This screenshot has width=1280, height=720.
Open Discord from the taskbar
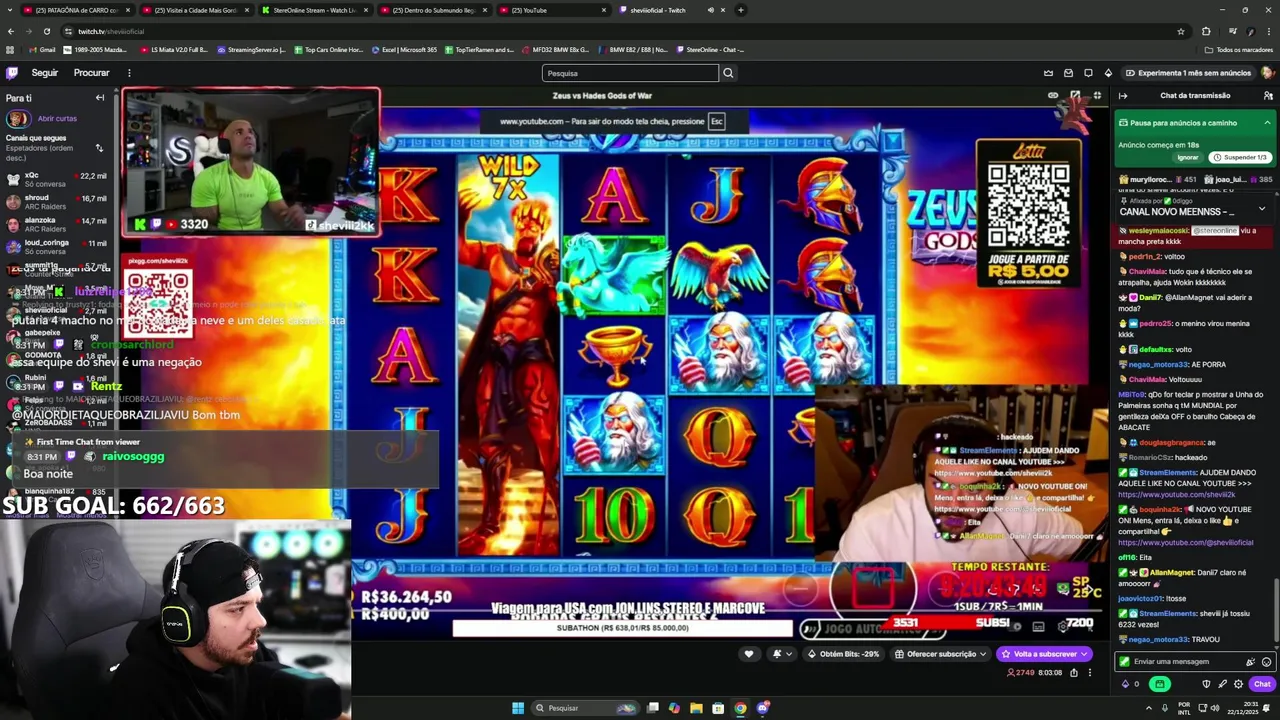pos(762,708)
